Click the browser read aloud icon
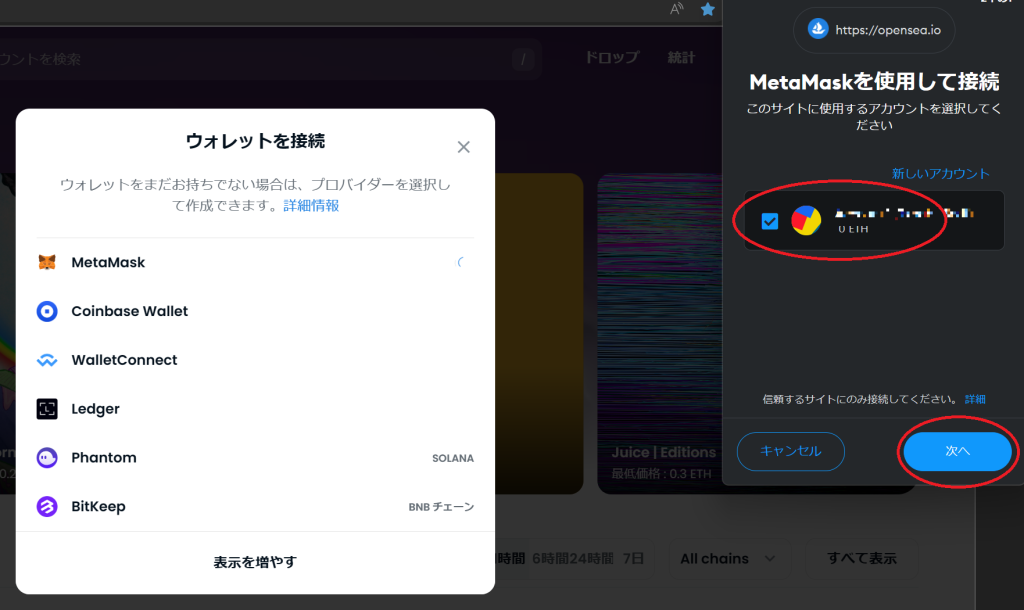The image size is (1024, 610). pyautogui.click(x=677, y=10)
